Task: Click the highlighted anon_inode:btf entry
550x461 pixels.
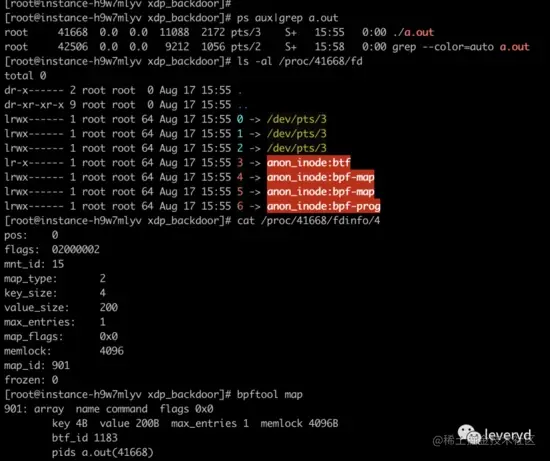Action: [x=309, y=162]
